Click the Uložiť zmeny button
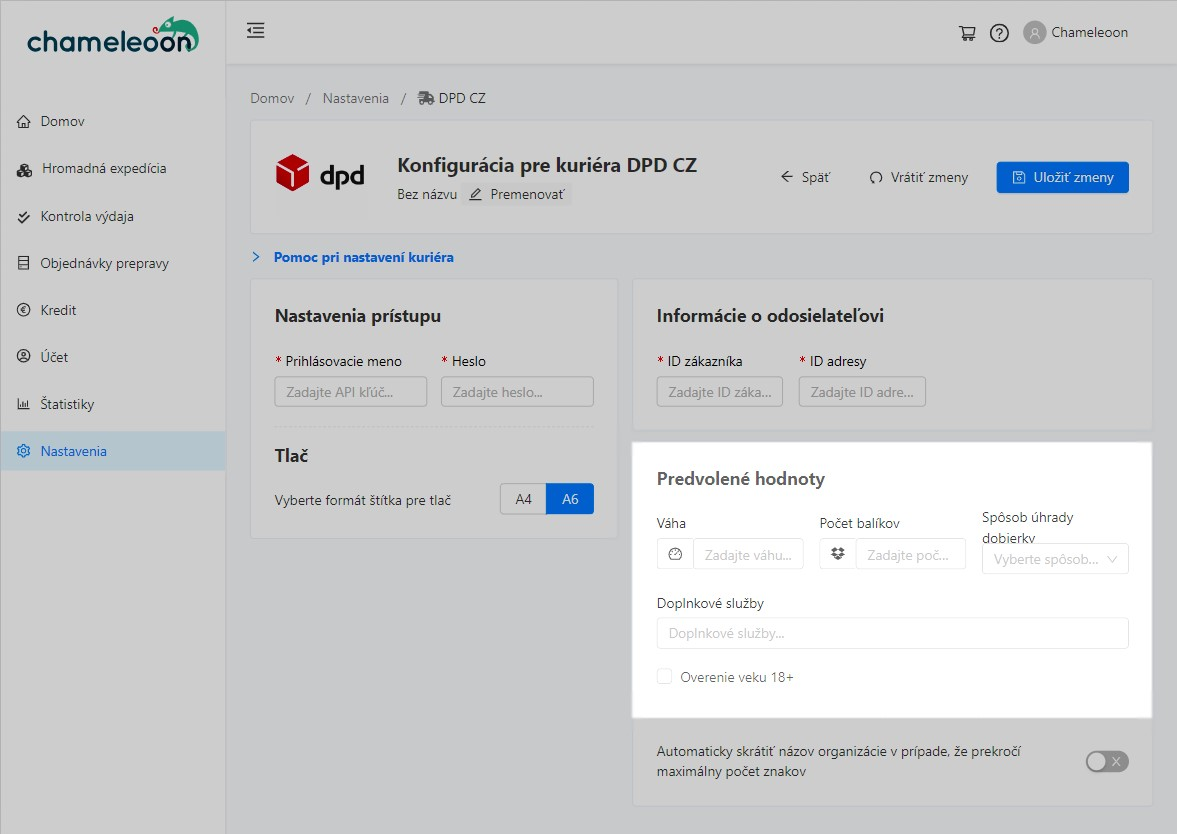This screenshot has width=1177, height=834. 1062,177
